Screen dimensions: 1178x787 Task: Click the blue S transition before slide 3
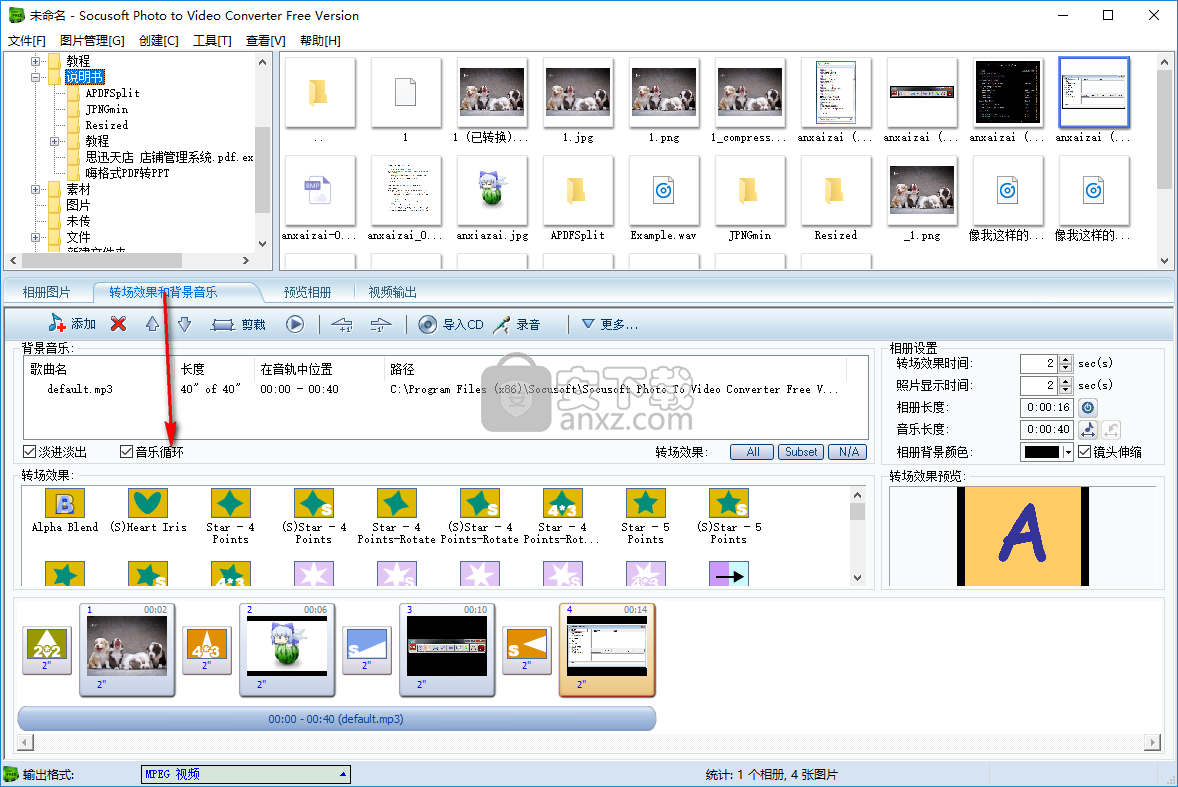[367, 650]
